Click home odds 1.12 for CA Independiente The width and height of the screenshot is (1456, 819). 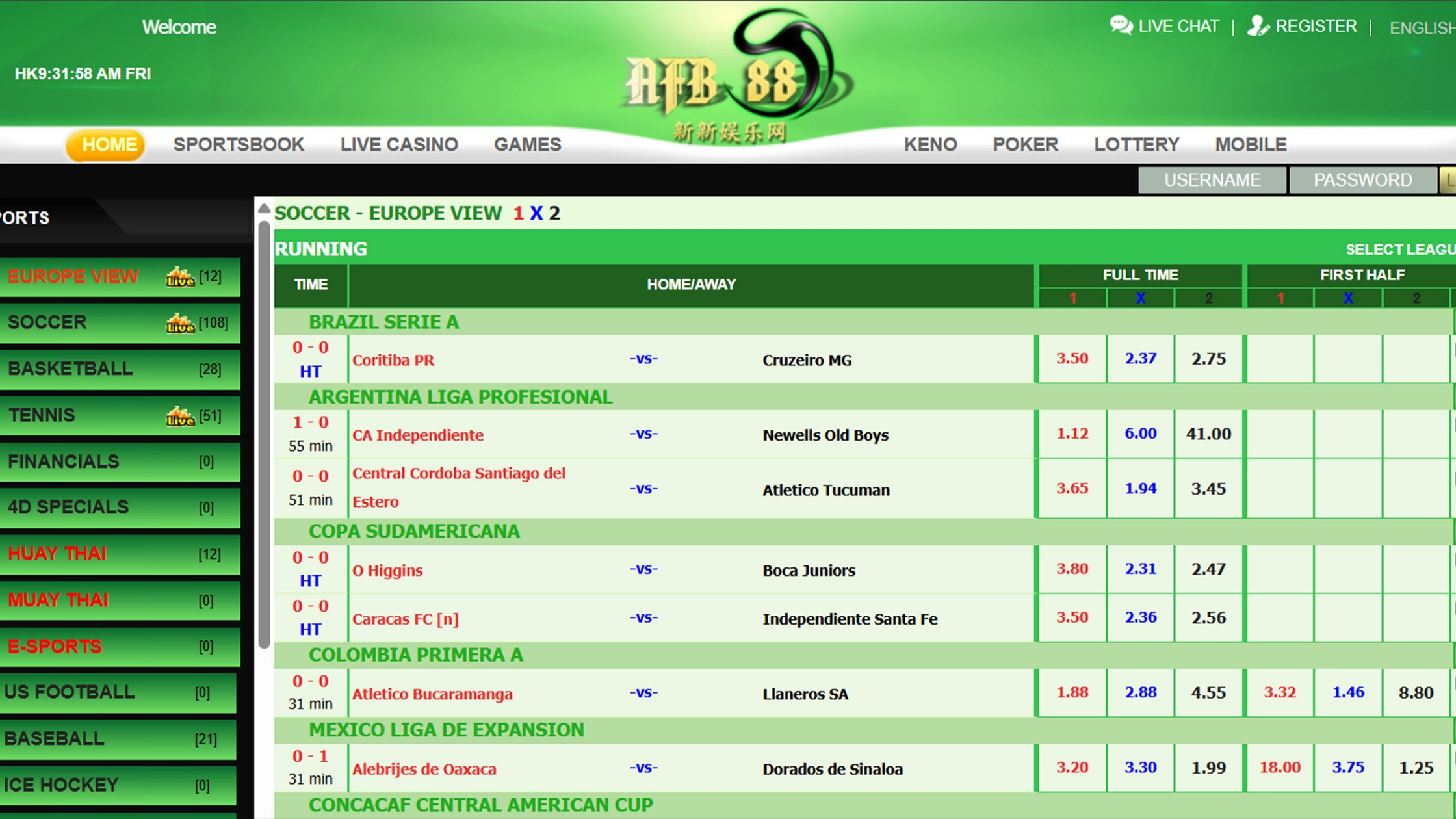point(1072,434)
